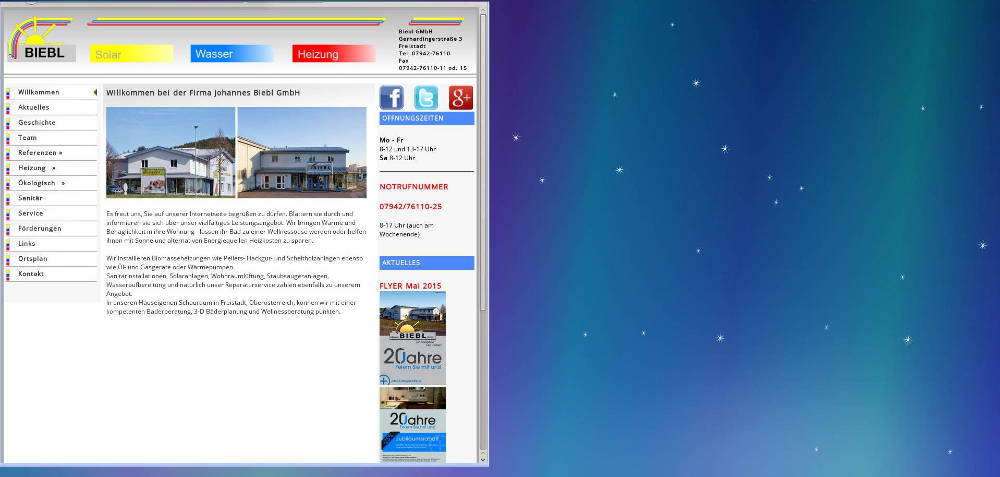Click the emergency number 07942/76110-25
This screenshot has width=1000, height=477.
click(410, 207)
